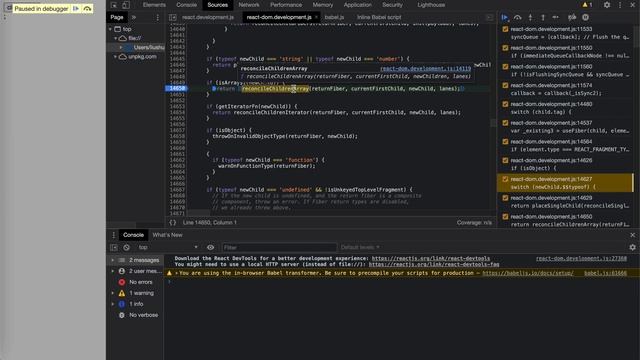This screenshot has width=640, height=360.
Task: Toggle the navigator sidebar icon beside file tabs
Action: click(x=173, y=17)
